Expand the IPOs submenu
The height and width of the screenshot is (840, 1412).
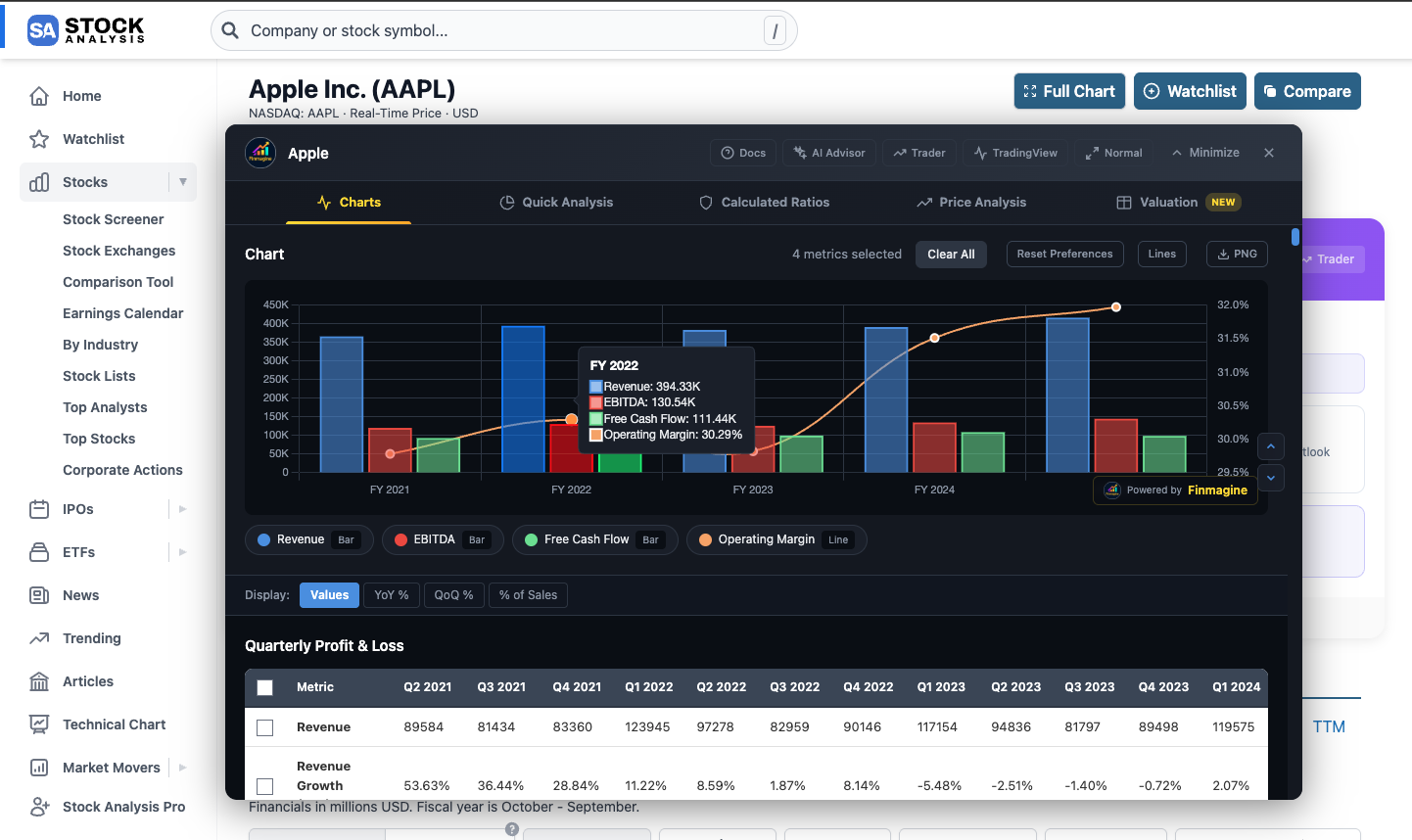coord(181,508)
